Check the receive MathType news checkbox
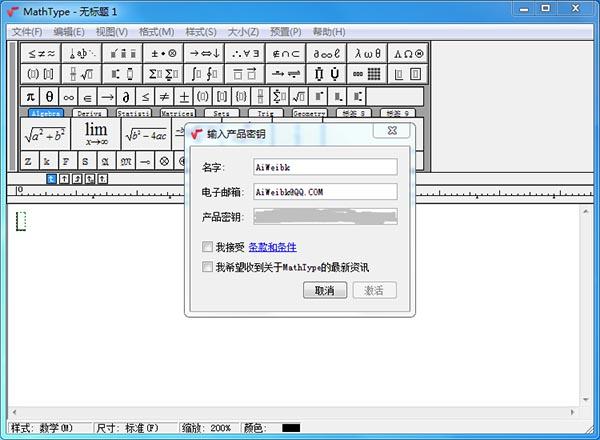600x440 pixels. [x=207, y=267]
